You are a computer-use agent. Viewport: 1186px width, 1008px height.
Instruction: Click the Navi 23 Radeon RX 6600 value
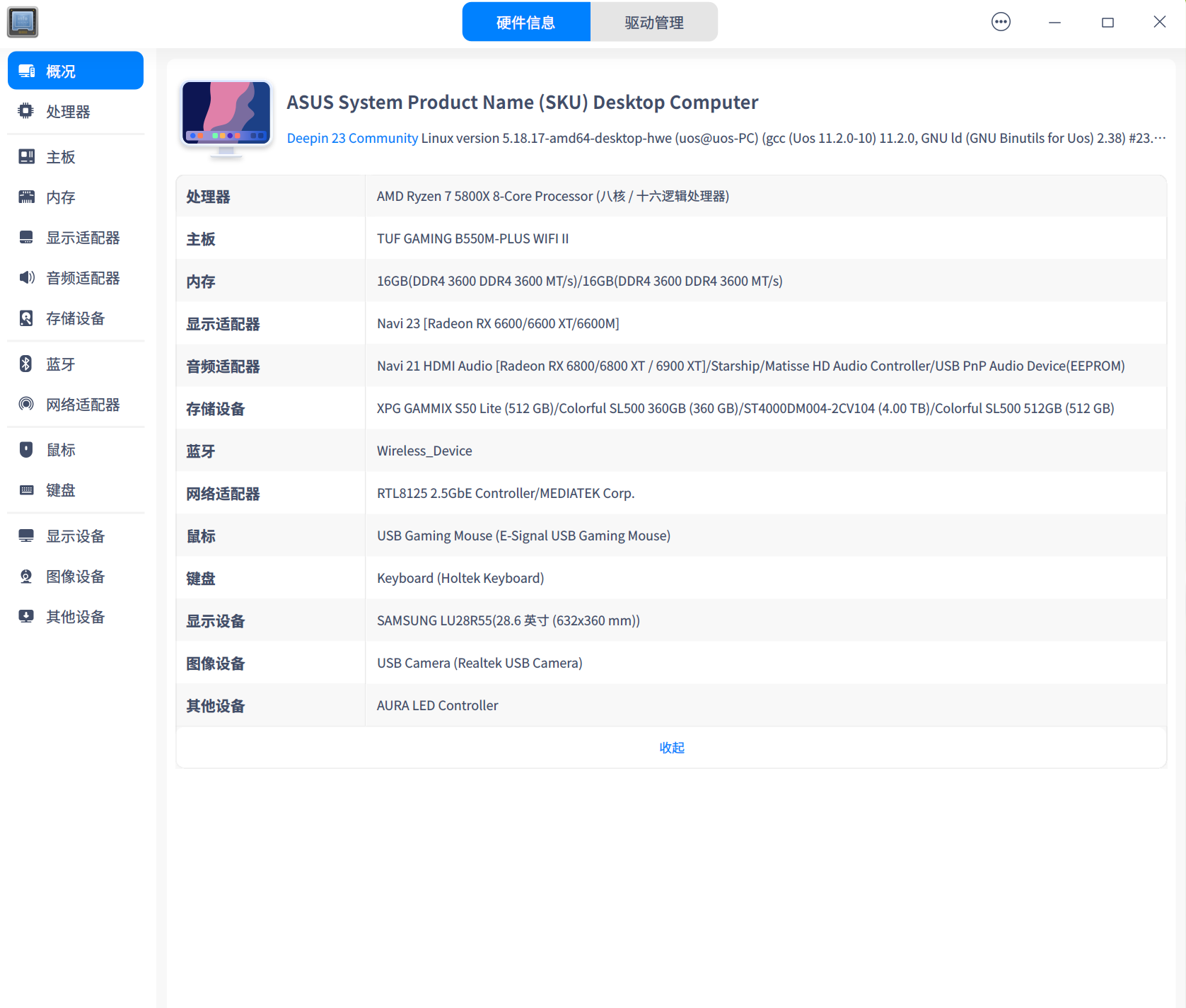(498, 323)
